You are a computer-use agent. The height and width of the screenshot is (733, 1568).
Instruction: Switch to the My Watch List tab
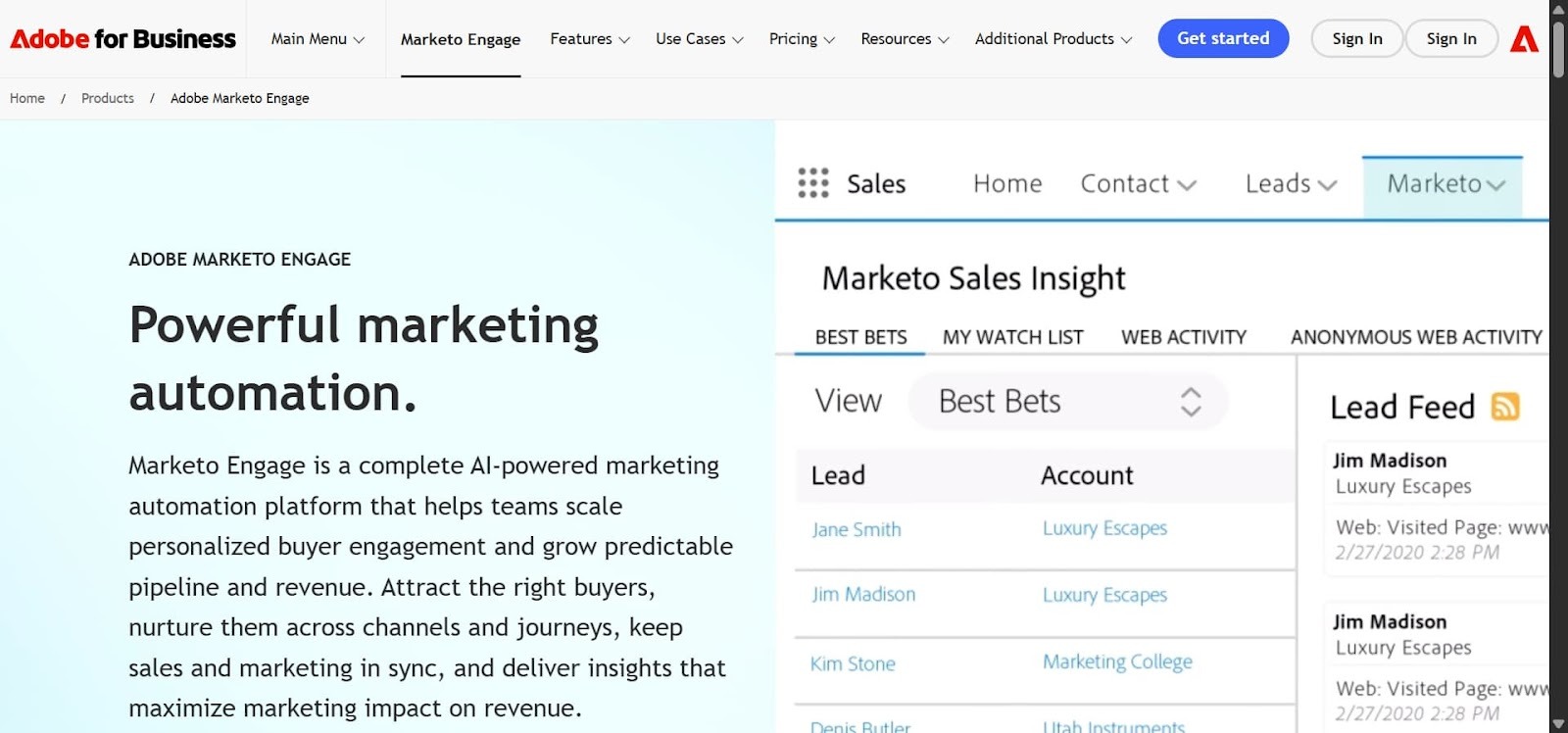[1011, 336]
